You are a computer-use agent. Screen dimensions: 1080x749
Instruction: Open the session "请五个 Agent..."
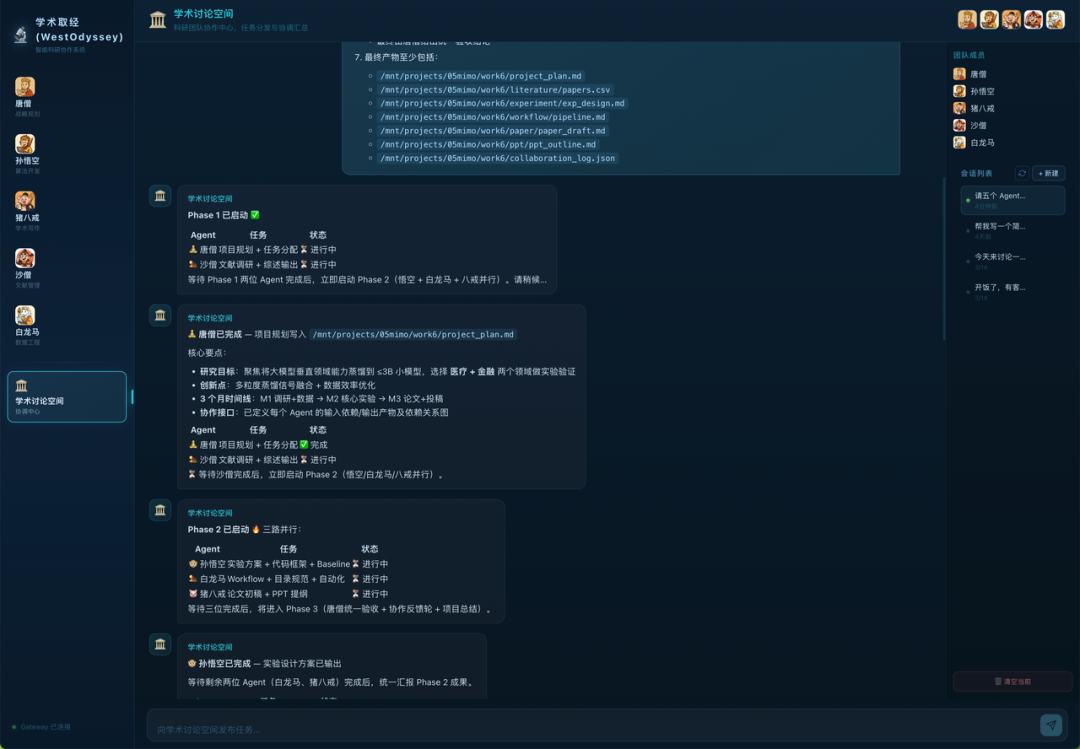point(1012,200)
